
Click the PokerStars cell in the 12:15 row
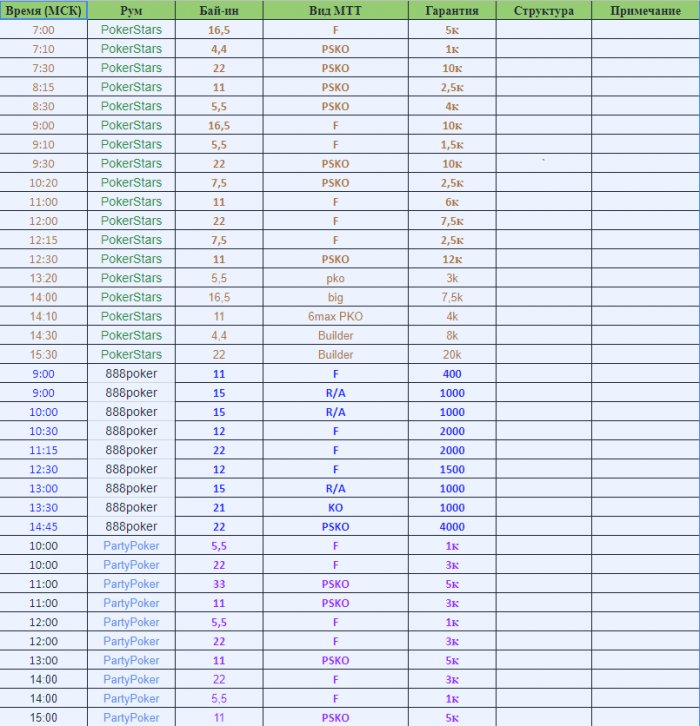131,240
